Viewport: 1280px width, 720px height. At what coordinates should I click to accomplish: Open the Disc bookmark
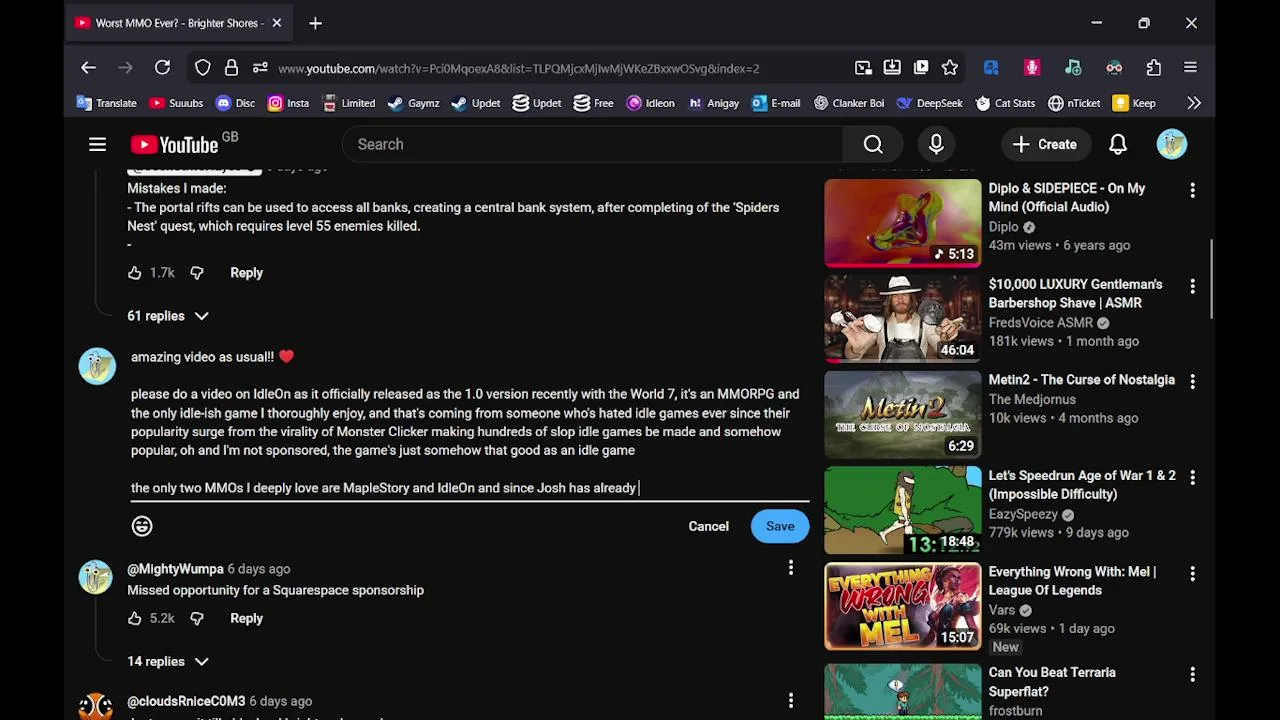click(x=235, y=103)
